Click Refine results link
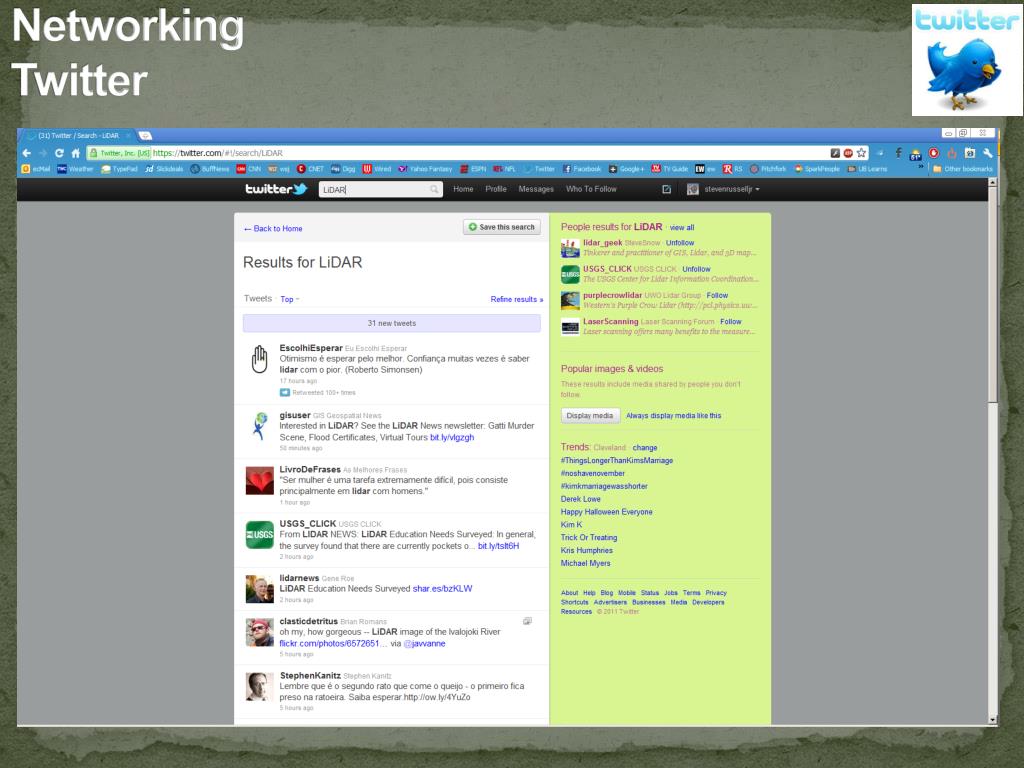The image size is (1024, 768). 517,299
